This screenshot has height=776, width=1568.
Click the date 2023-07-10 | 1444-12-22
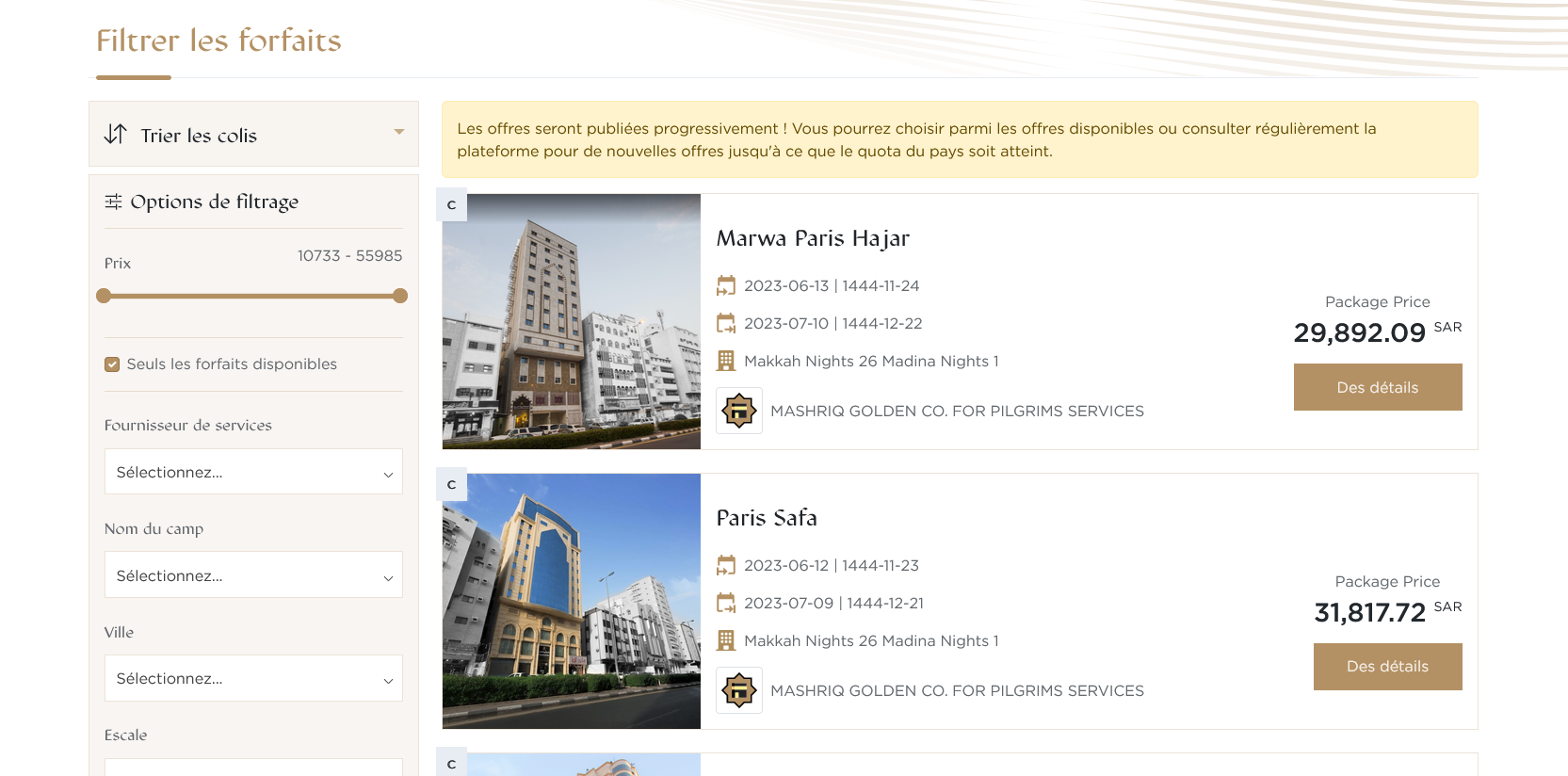(833, 323)
